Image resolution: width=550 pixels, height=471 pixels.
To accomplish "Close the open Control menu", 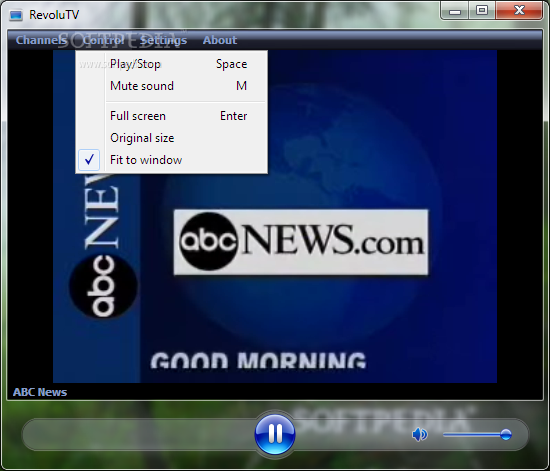I will 103,40.
